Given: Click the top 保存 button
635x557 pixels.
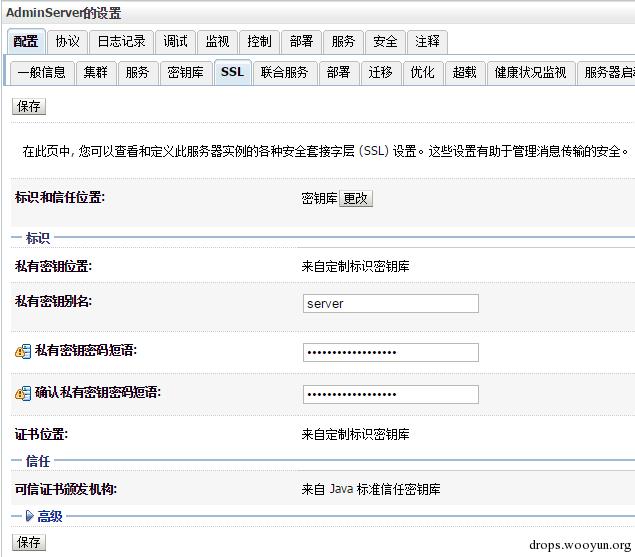Looking at the screenshot, I should 29,107.
